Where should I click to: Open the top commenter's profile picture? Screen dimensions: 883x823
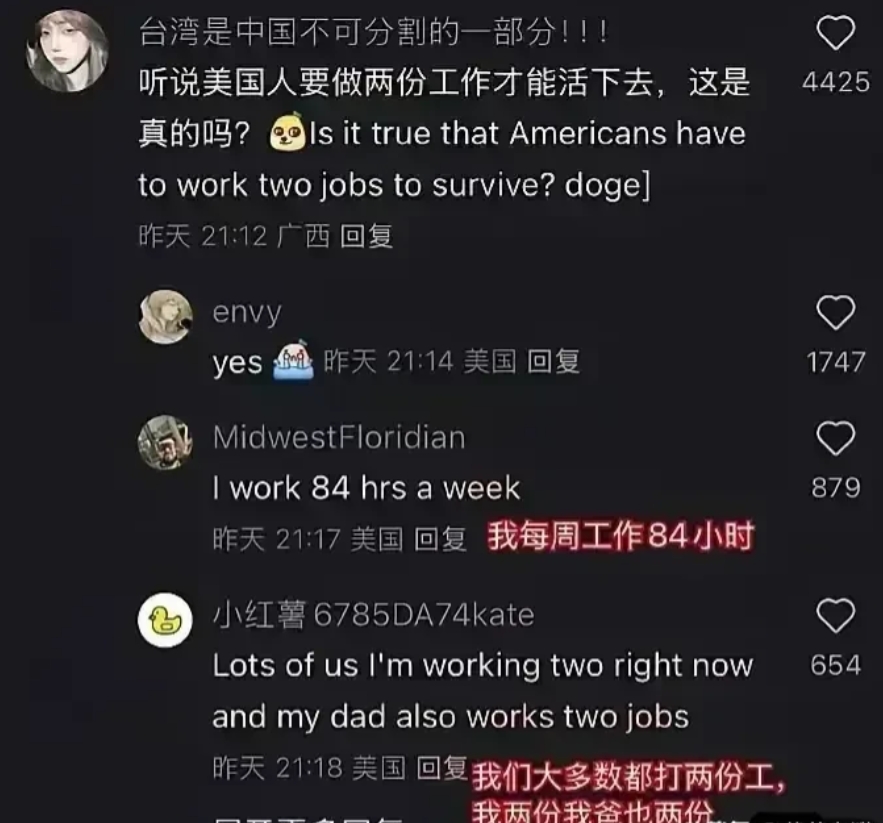click(67, 50)
